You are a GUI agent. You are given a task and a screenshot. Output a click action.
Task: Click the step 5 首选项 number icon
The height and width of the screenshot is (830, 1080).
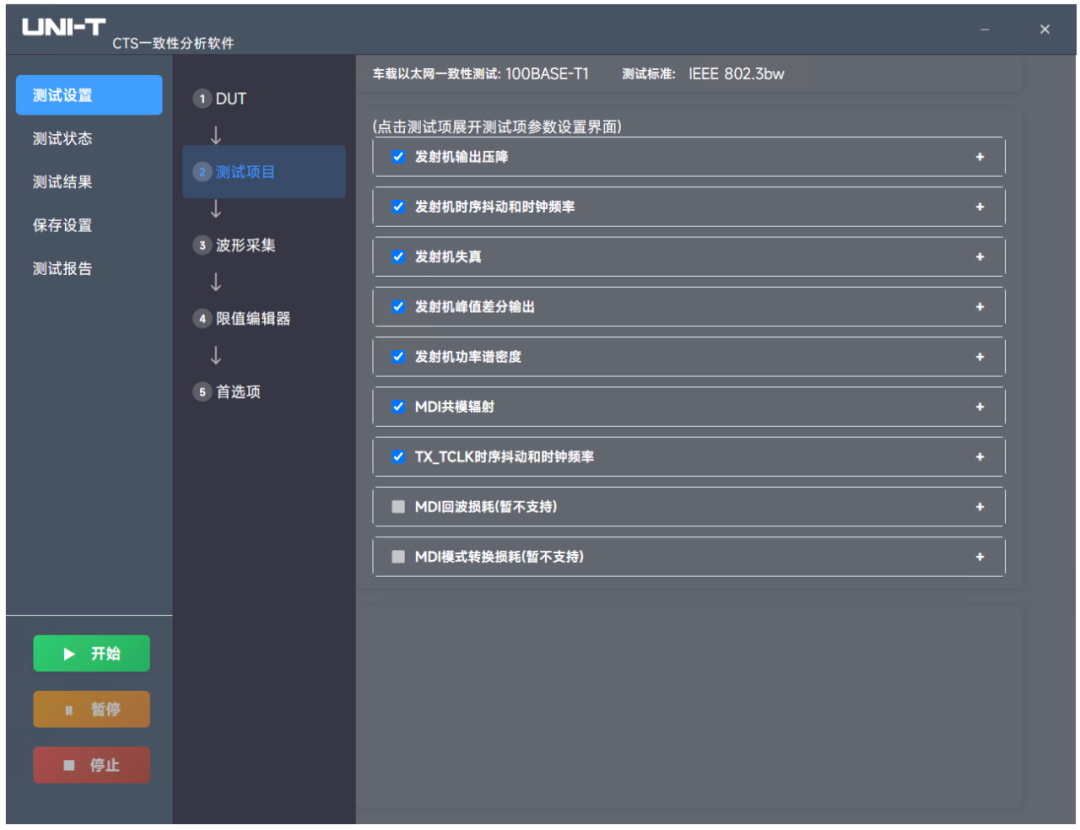202,392
